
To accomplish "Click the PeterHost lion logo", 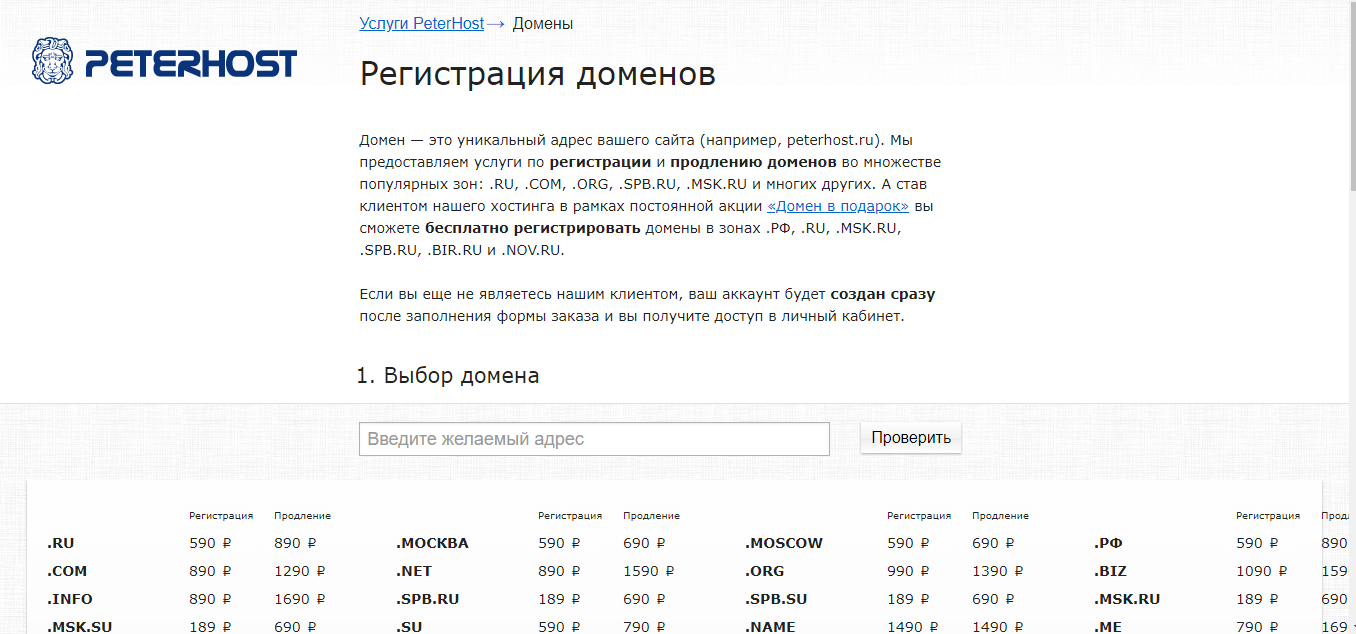I will [x=54, y=62].
